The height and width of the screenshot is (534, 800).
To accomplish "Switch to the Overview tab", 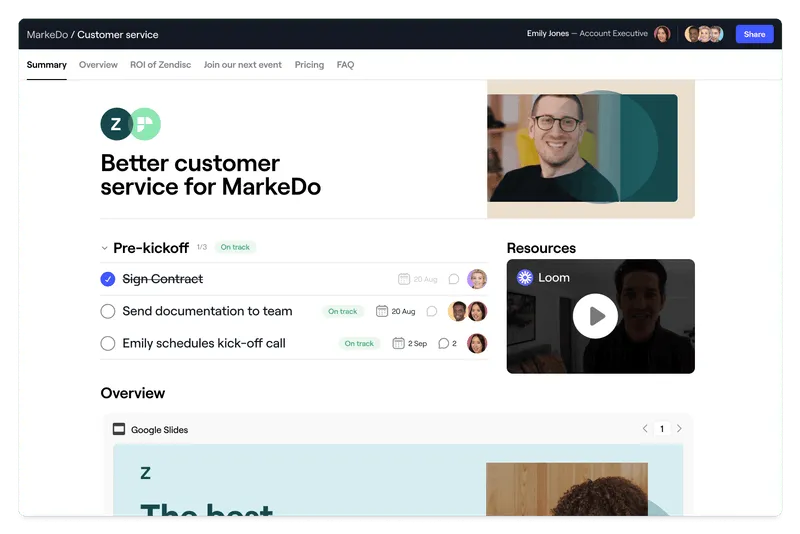I will coord(98,65).
